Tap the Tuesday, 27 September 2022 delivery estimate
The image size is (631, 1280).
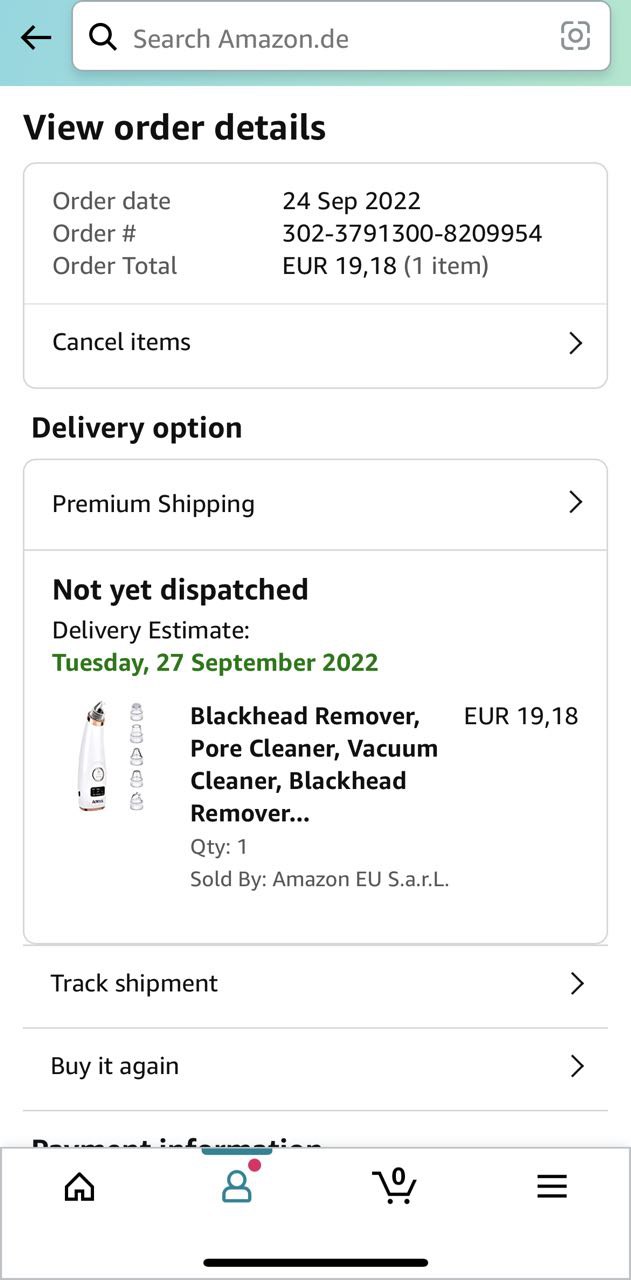click(215, 662)
